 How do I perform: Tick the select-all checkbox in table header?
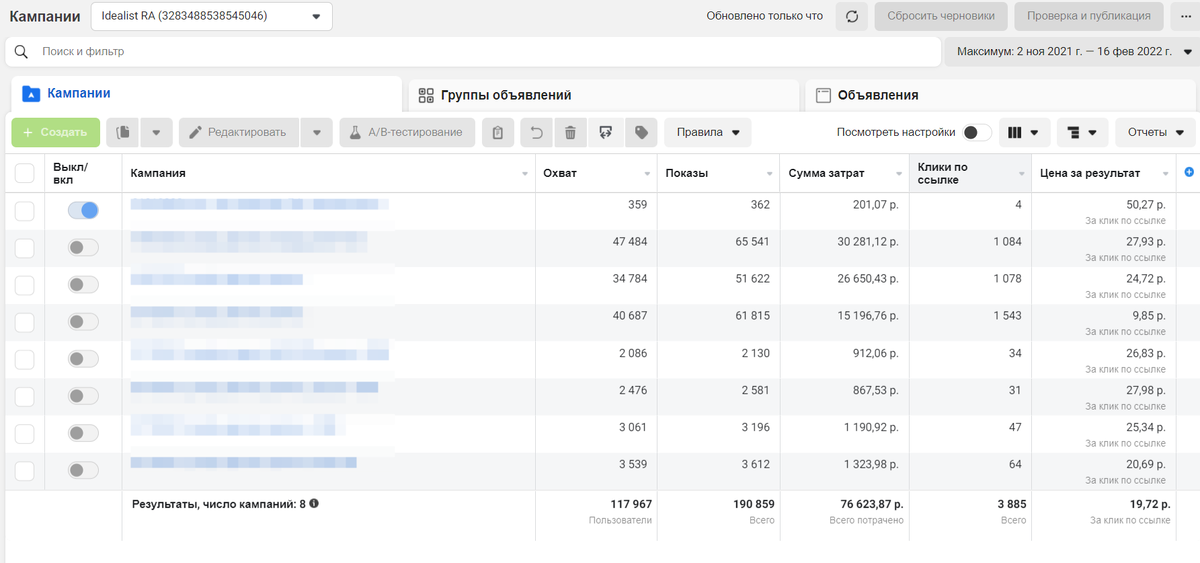click(x=25, y=173)
